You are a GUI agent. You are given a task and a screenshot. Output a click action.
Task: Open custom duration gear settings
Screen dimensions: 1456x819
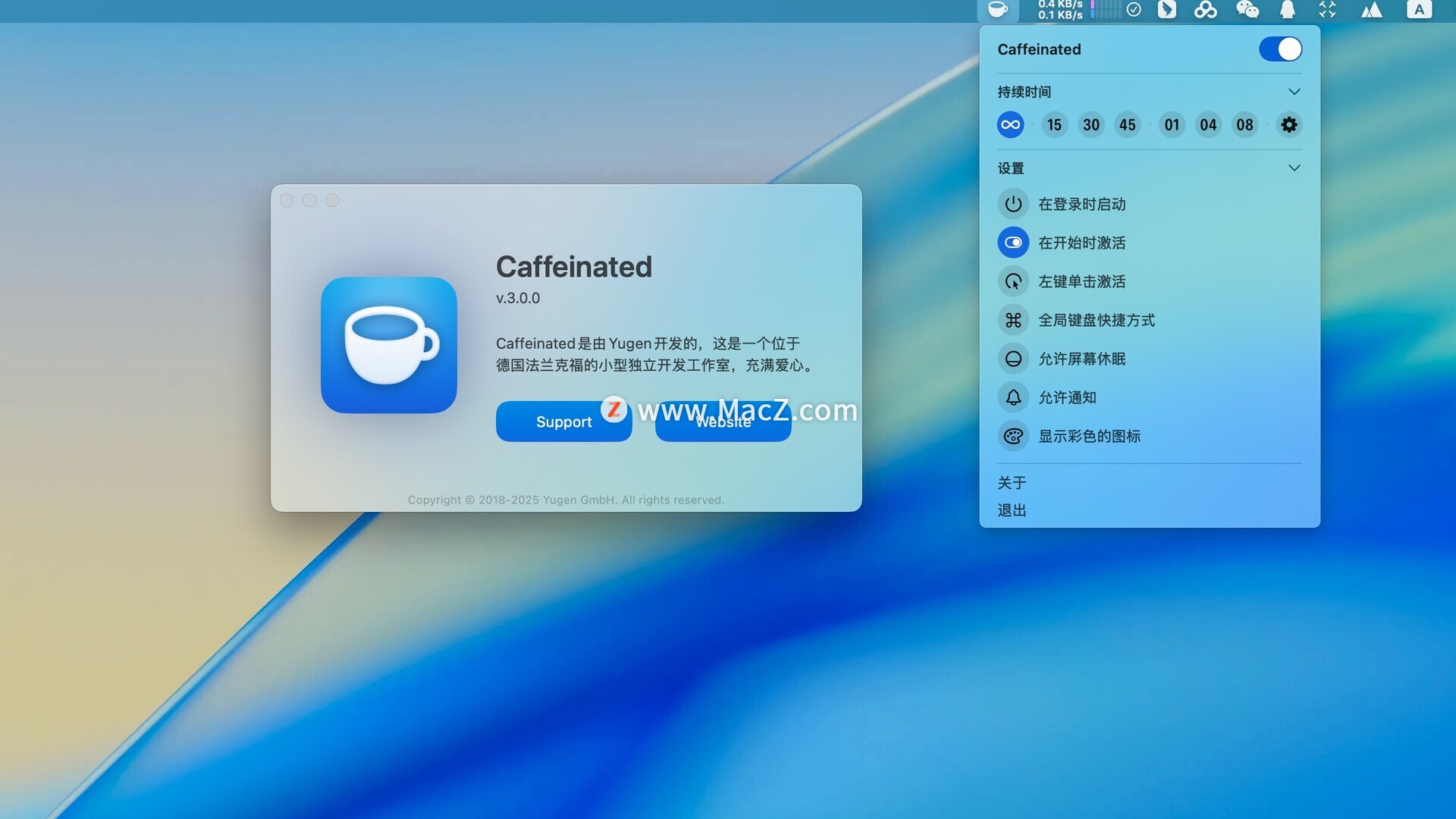1288,125
